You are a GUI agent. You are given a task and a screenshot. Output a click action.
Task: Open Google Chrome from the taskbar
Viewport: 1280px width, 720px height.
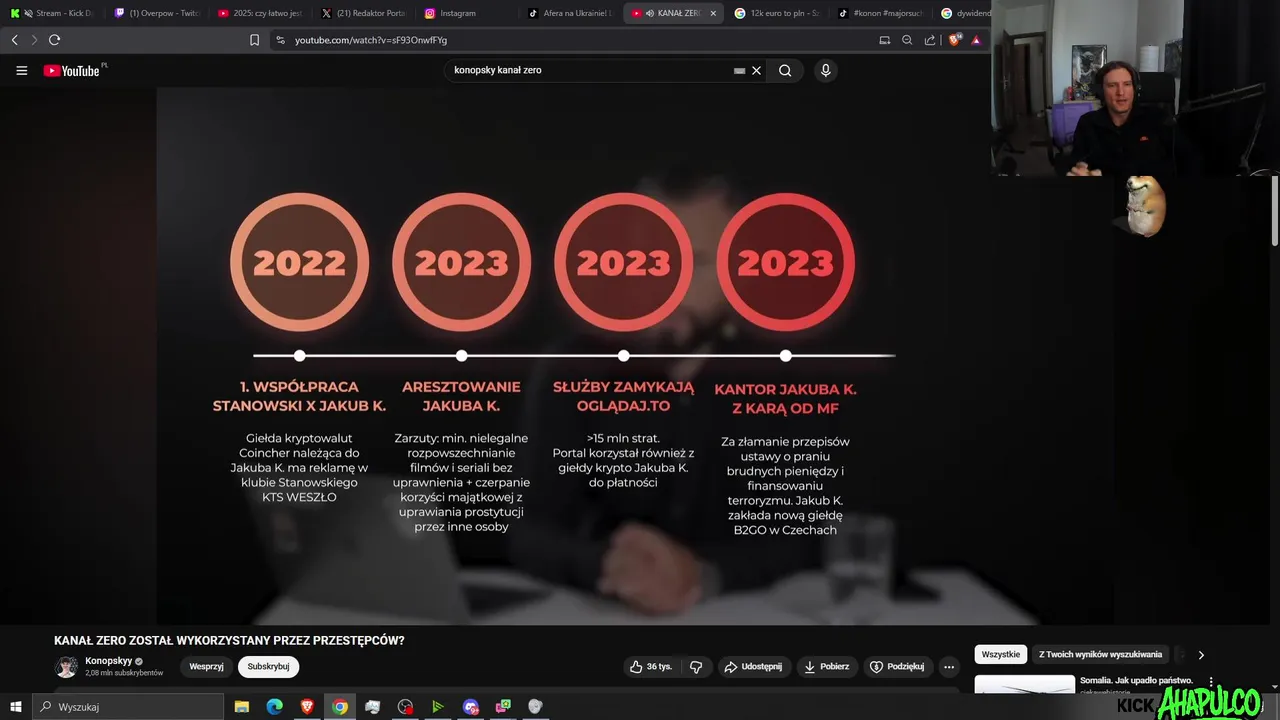pyautogui.click(x=340, y=707)
